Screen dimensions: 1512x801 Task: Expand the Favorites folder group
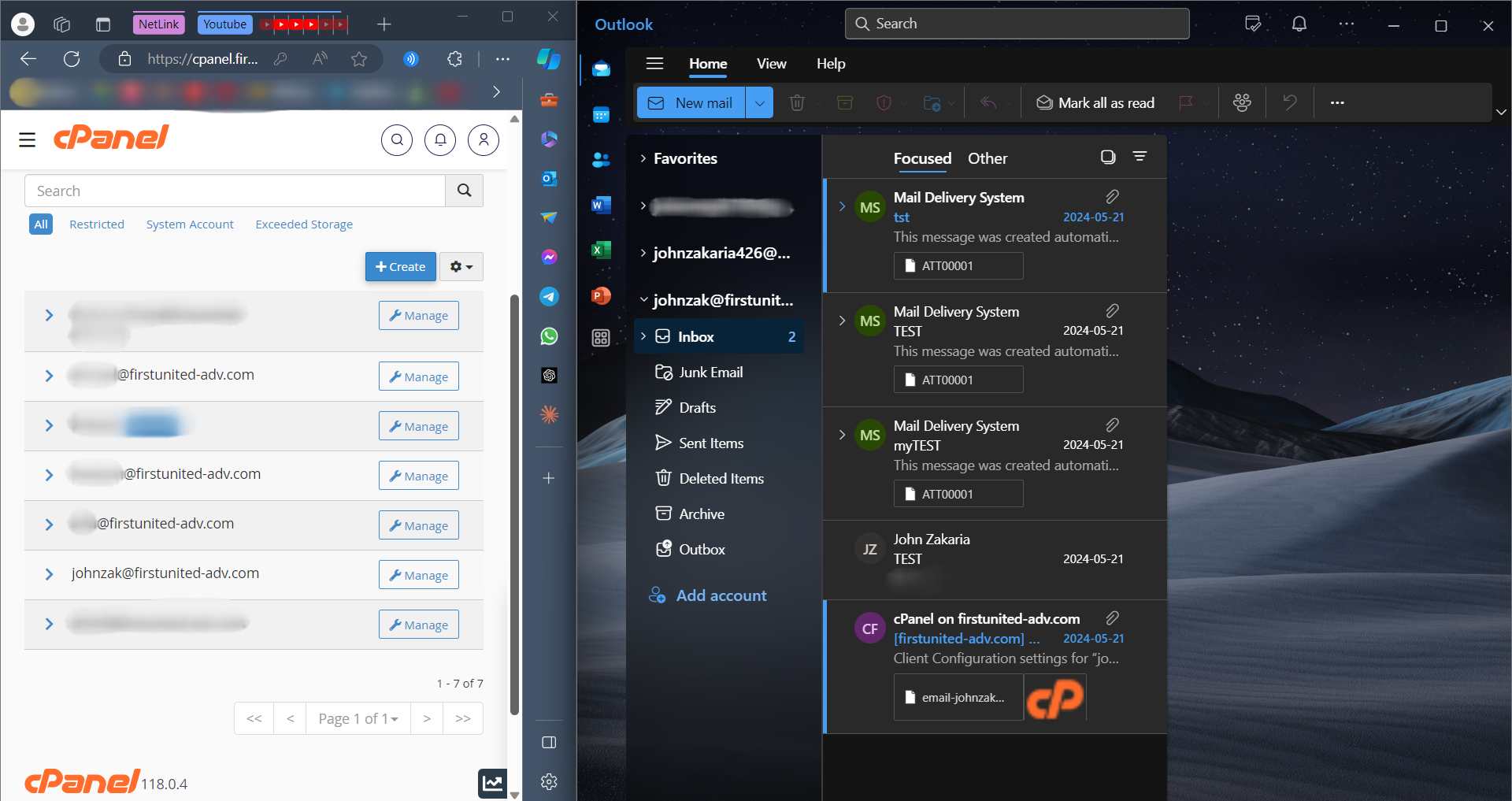(643, 158)
